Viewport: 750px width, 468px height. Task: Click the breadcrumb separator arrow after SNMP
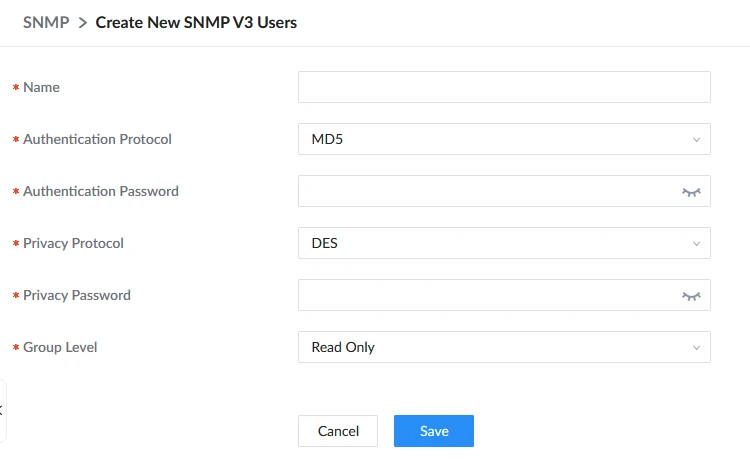[83, 22]
